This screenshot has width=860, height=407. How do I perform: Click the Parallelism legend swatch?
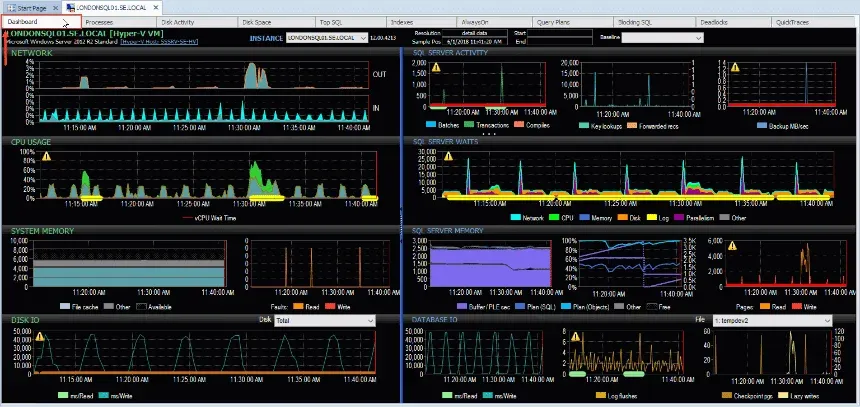coord(677,218)
